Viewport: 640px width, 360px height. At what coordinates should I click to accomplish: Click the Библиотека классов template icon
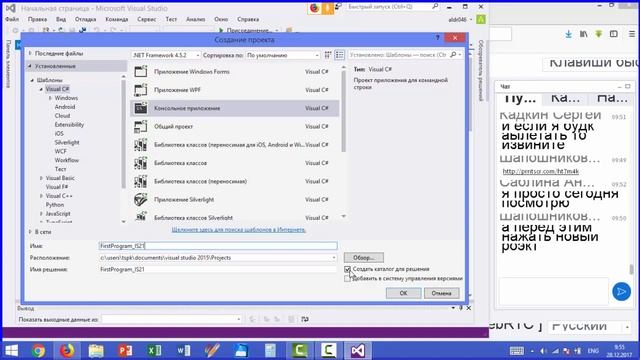141,163
